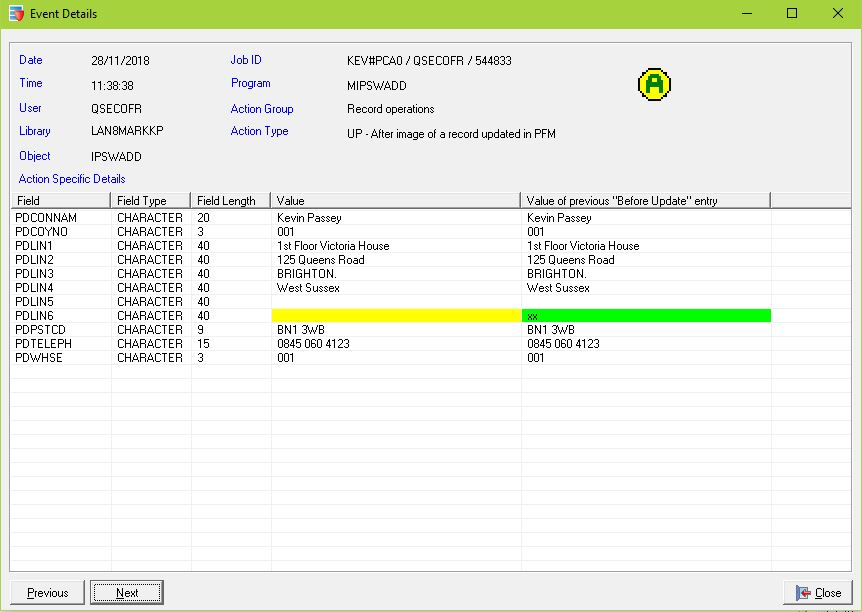Select the PDWHSE field row
The width and height of the screenshot is (862, 612).
[x=39, y=358]
